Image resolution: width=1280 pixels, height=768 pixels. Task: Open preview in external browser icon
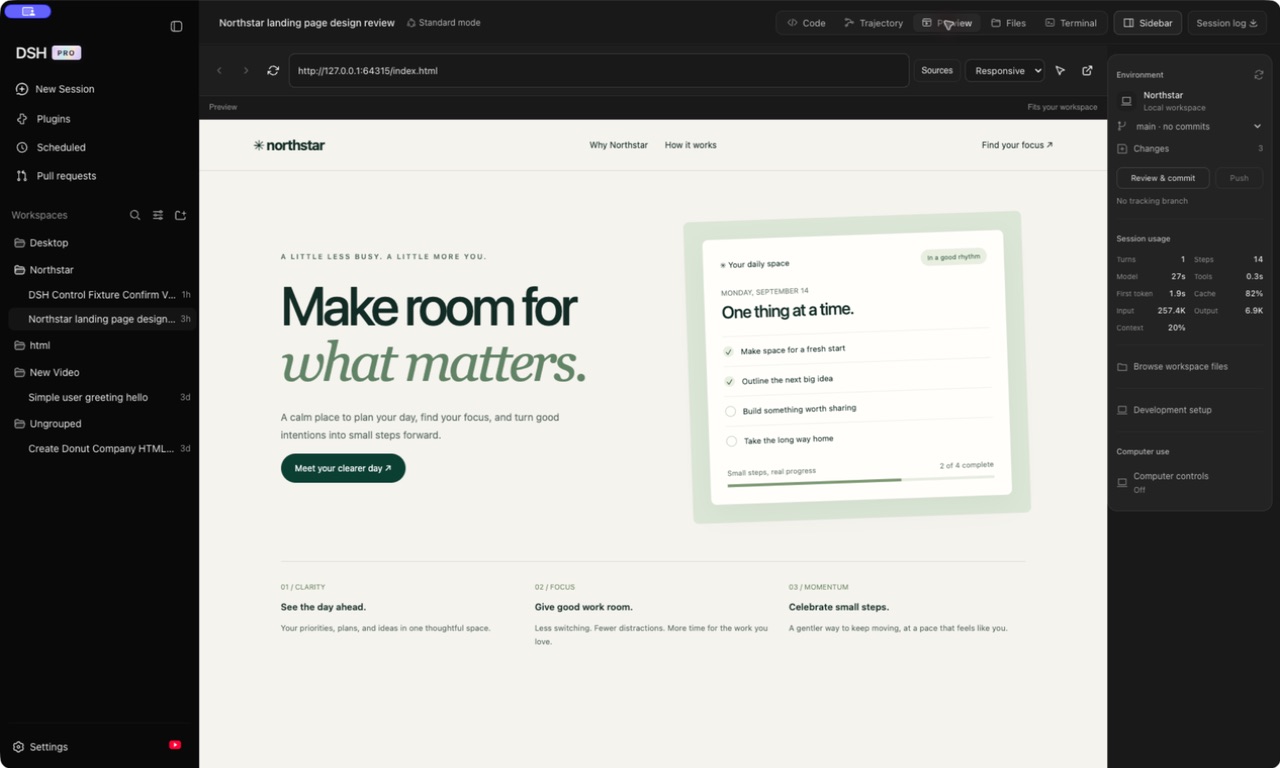pos(1087,71)
